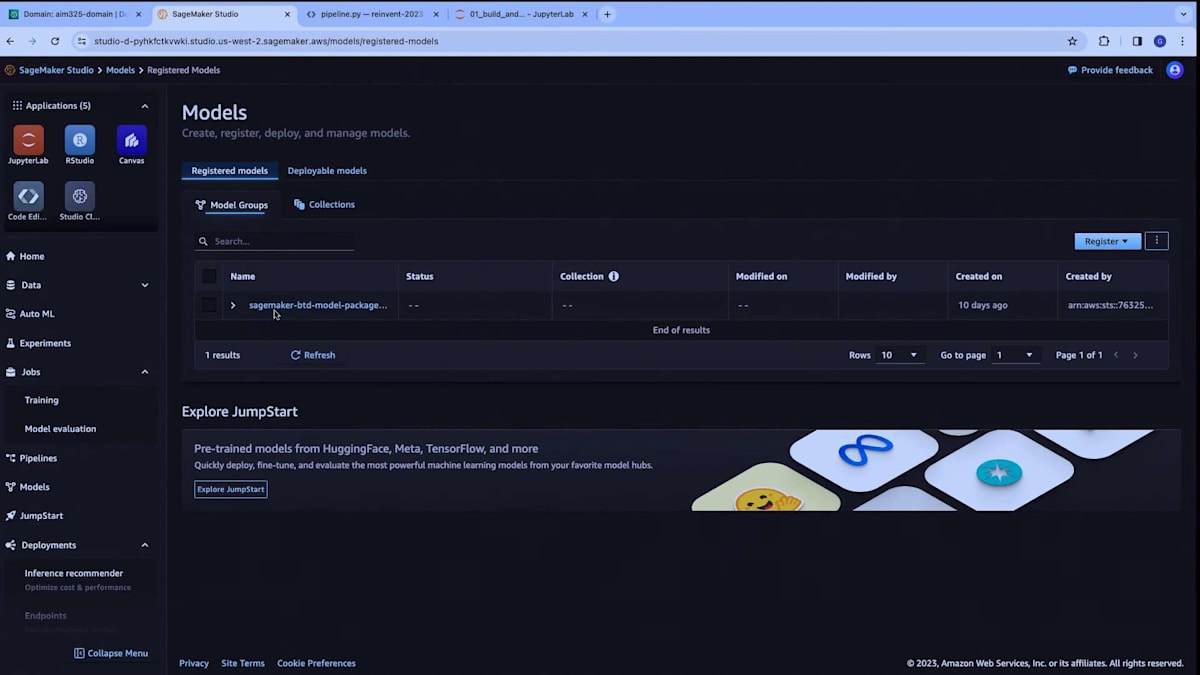Bookmark this page with the star icon
Screen dimensions: 1200x675
tap(1073, 41)
